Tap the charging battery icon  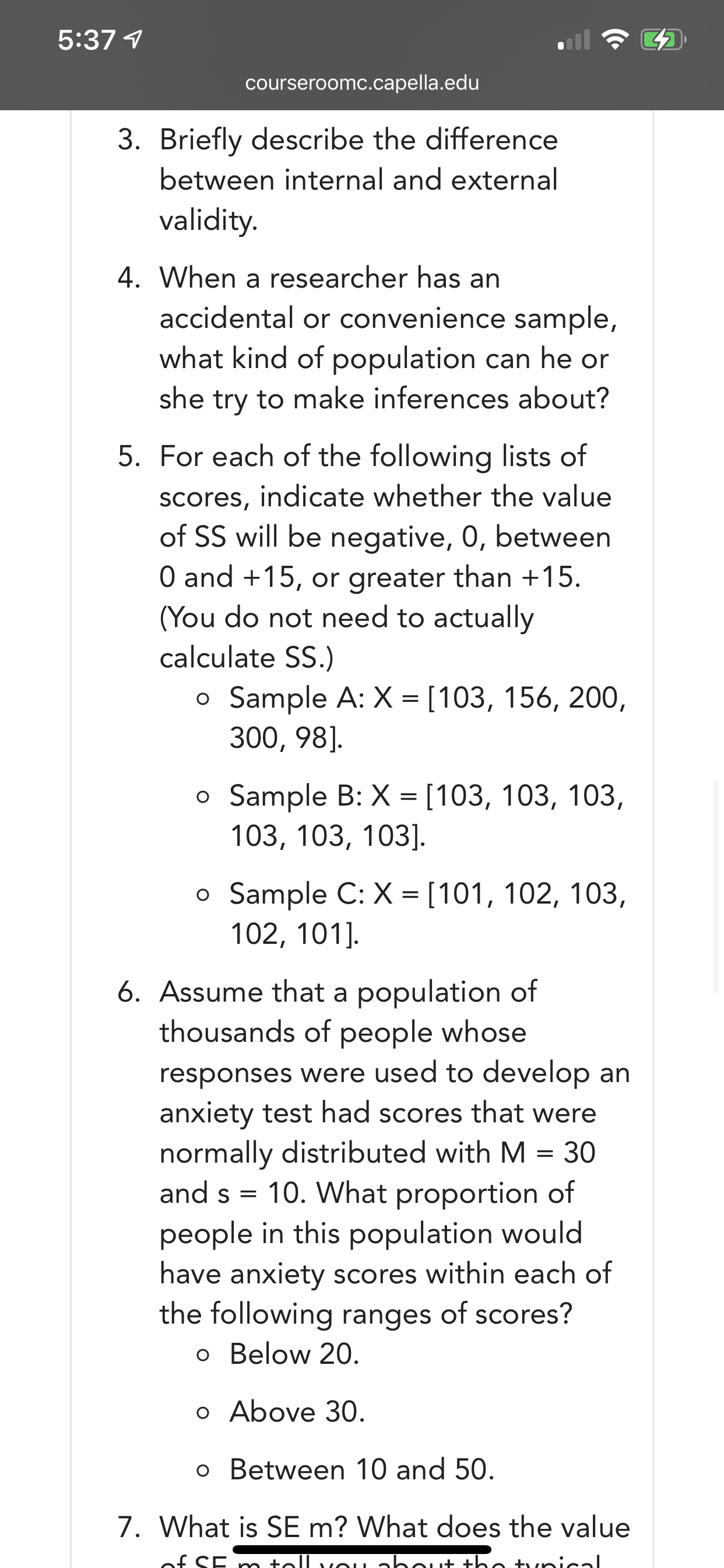coord(663,40)
